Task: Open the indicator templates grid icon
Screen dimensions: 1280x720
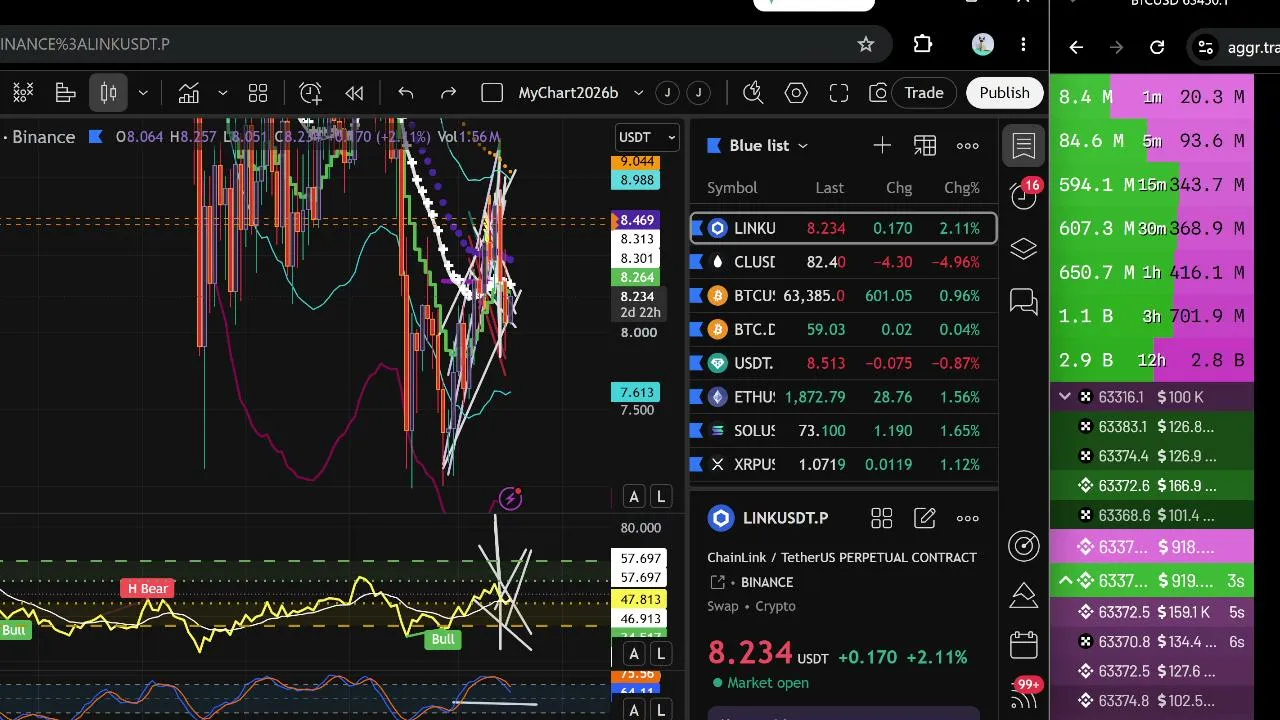Action: coord(258,93)
